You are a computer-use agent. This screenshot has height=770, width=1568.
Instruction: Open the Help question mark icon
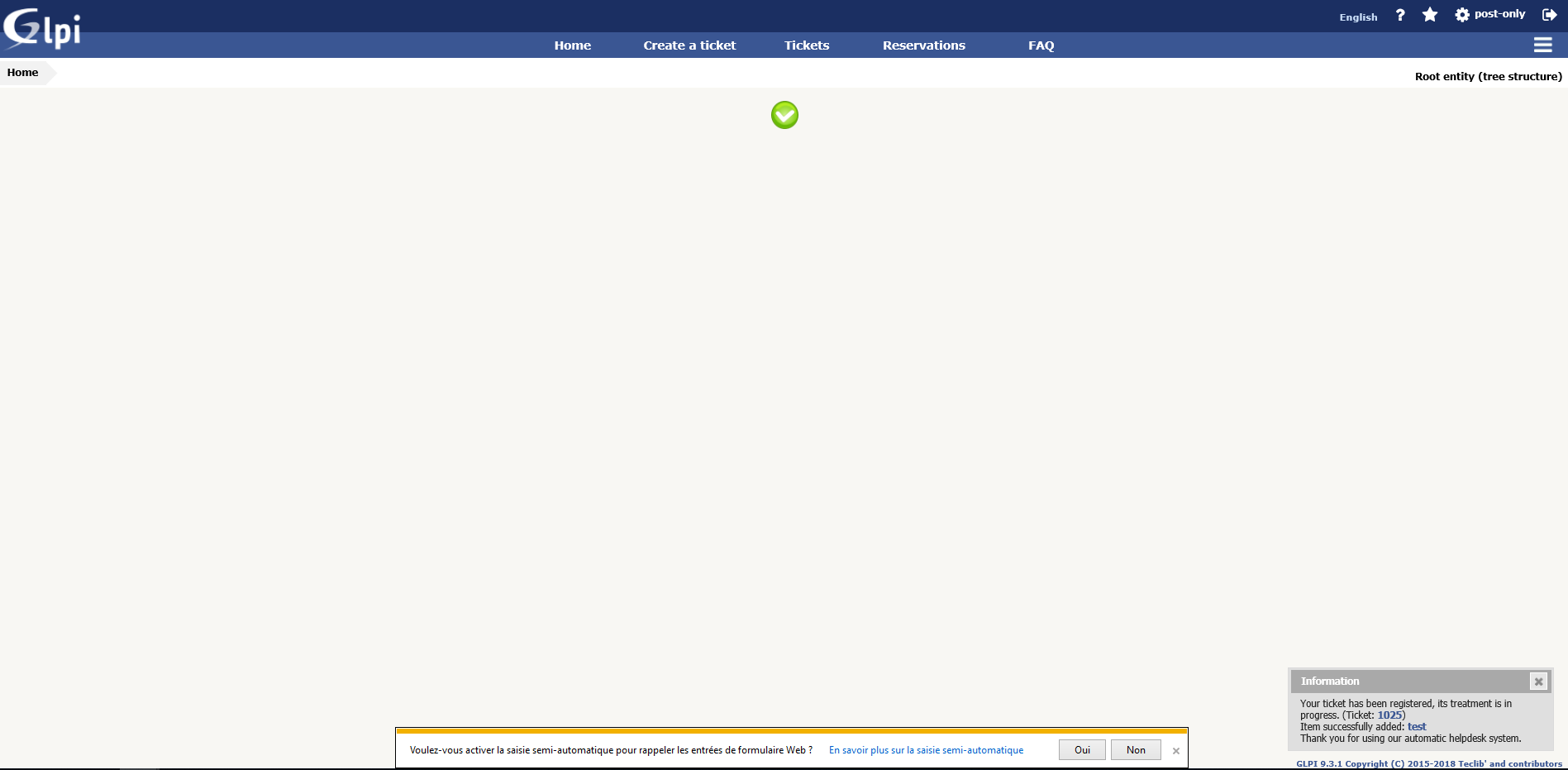tap(1400, 15)
